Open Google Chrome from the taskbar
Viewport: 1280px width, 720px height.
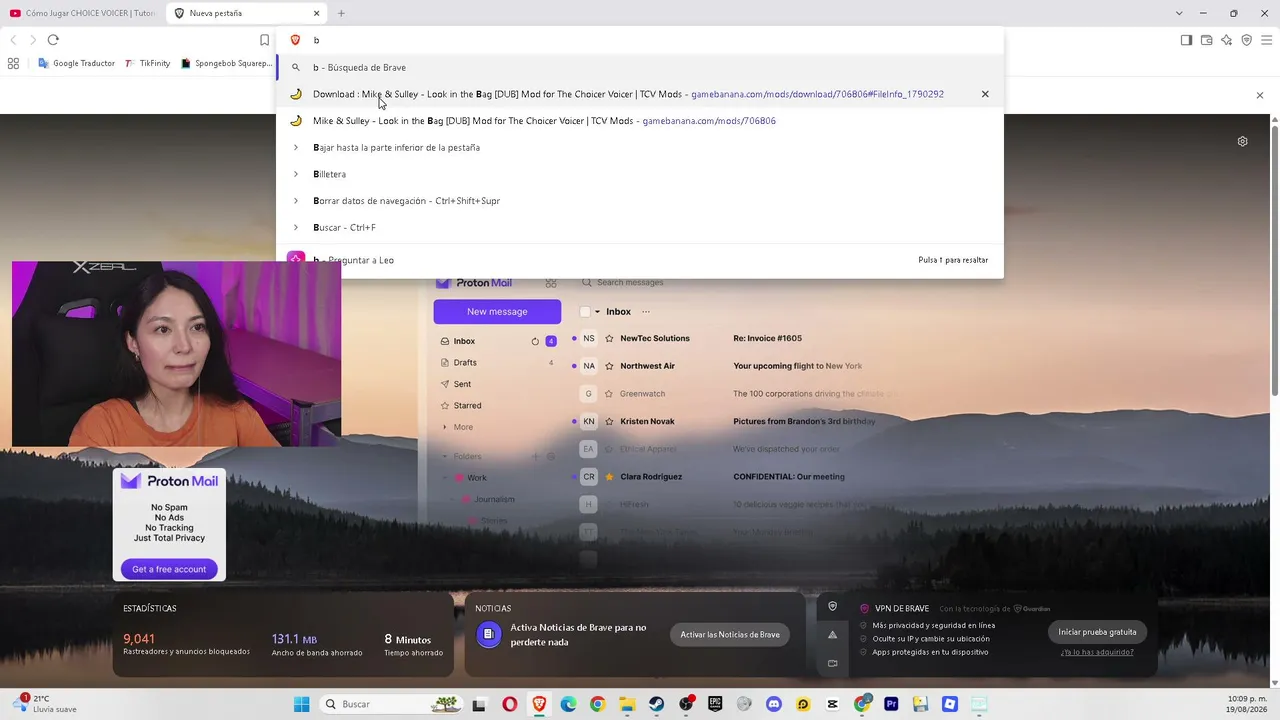pos(597,704)
